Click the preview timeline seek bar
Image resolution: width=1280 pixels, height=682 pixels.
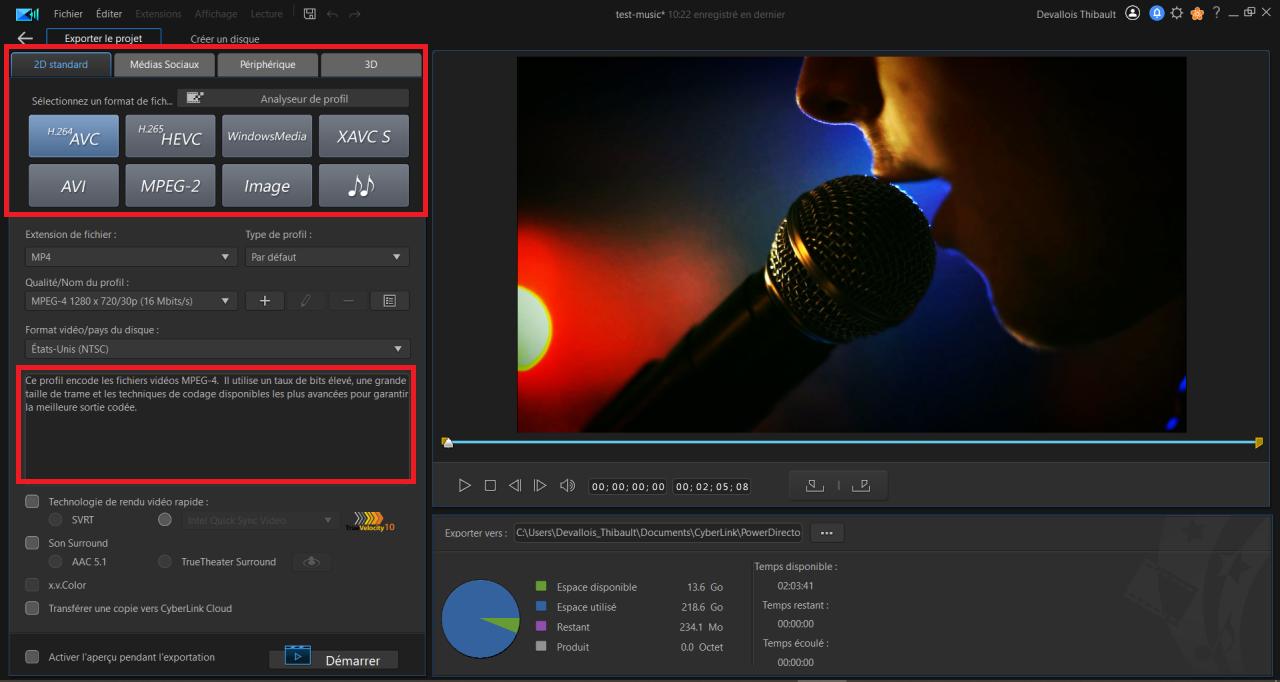point(852,442)
